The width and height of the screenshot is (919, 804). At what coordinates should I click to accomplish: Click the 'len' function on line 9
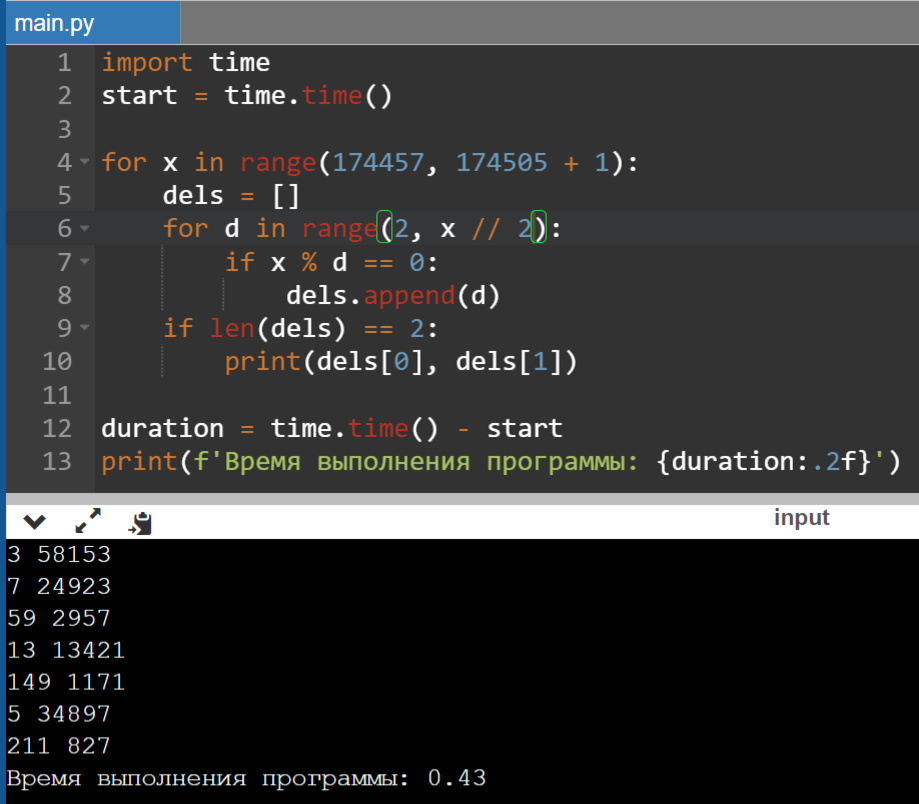tap(232, 328)
